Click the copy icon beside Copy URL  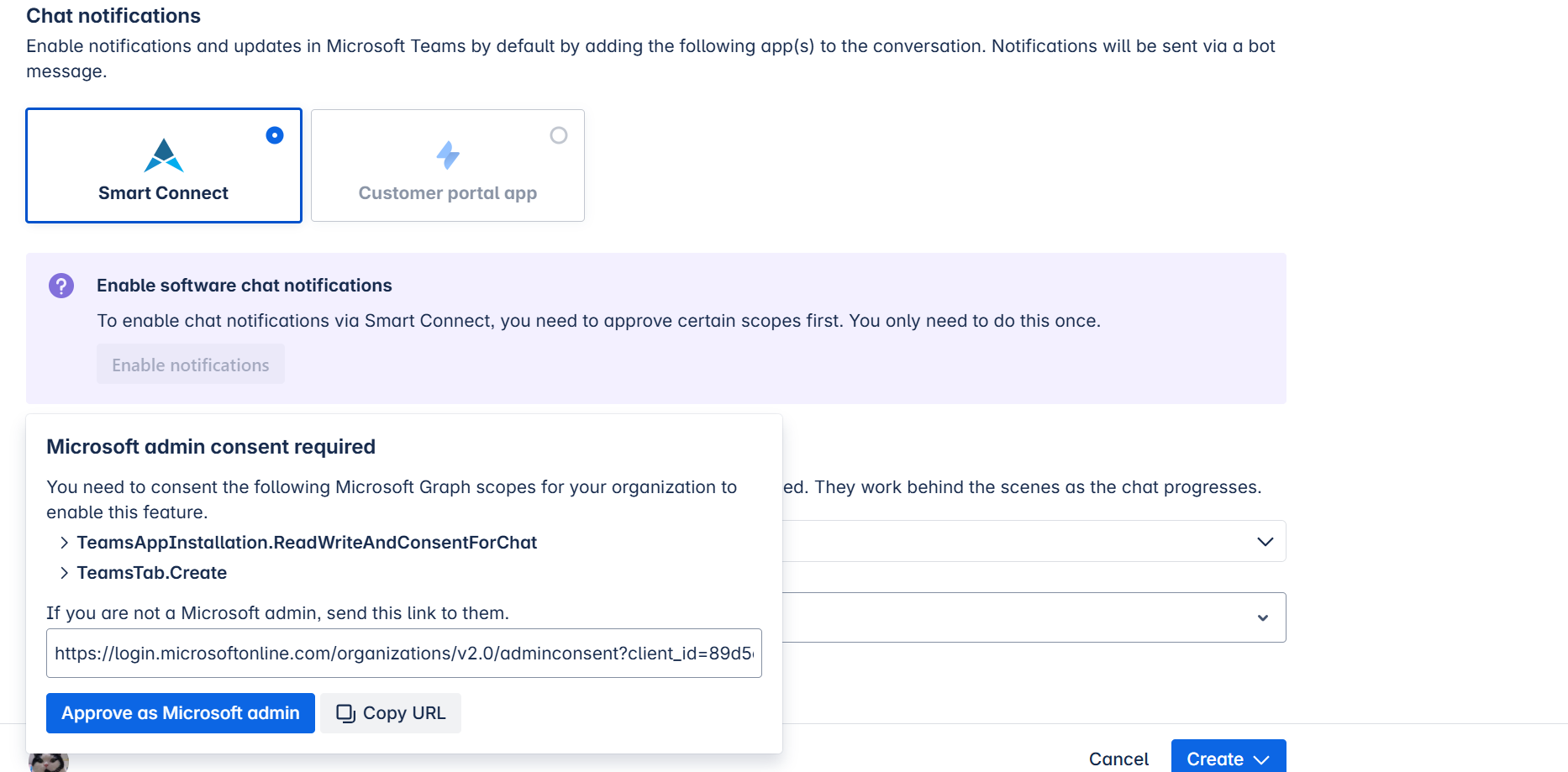(345, 713)
